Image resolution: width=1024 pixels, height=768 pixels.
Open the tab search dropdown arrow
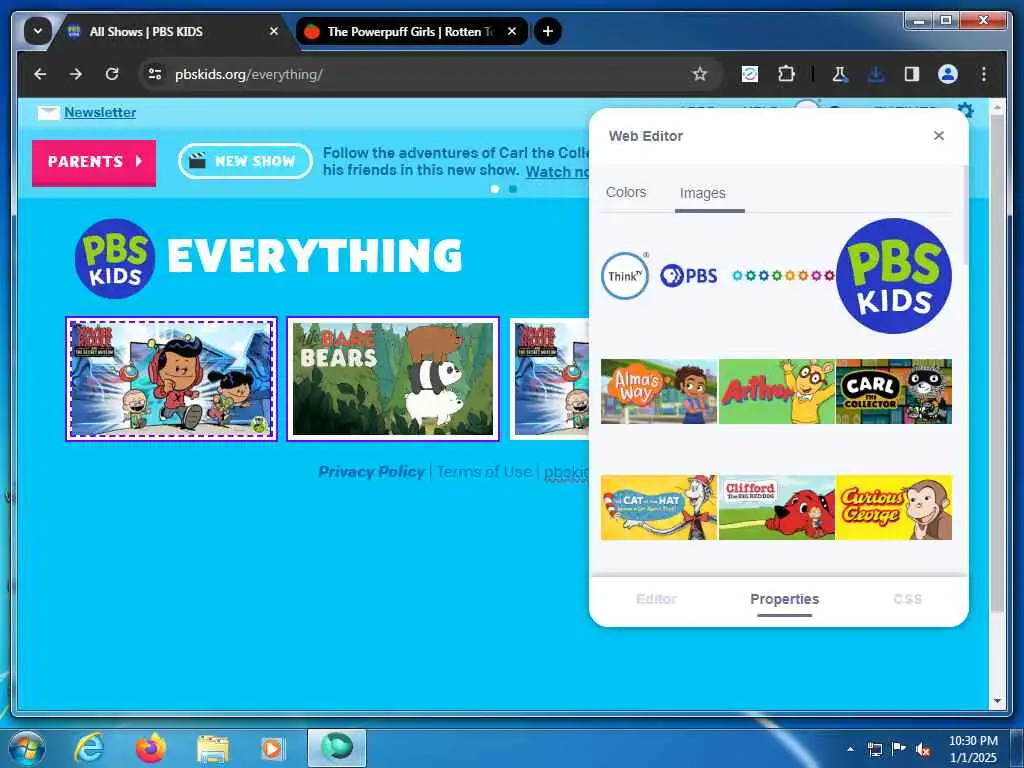coord(38,31)
